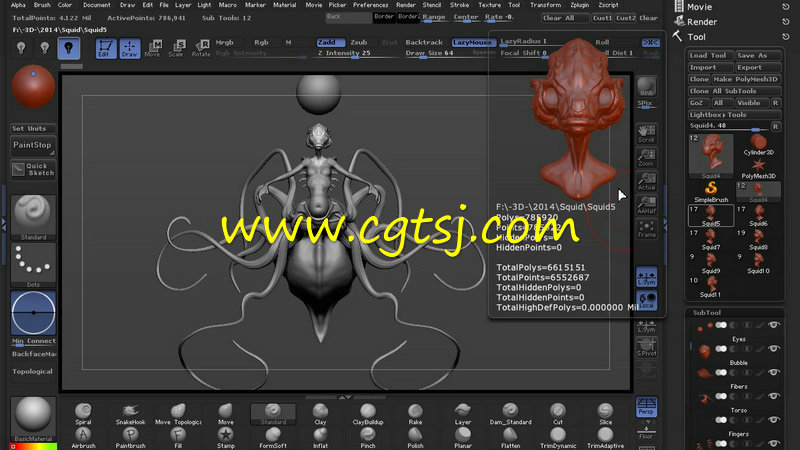This screenshot has width=800, height=450.
Task: Toggle Edit mode
Action: tap(106, 48)
